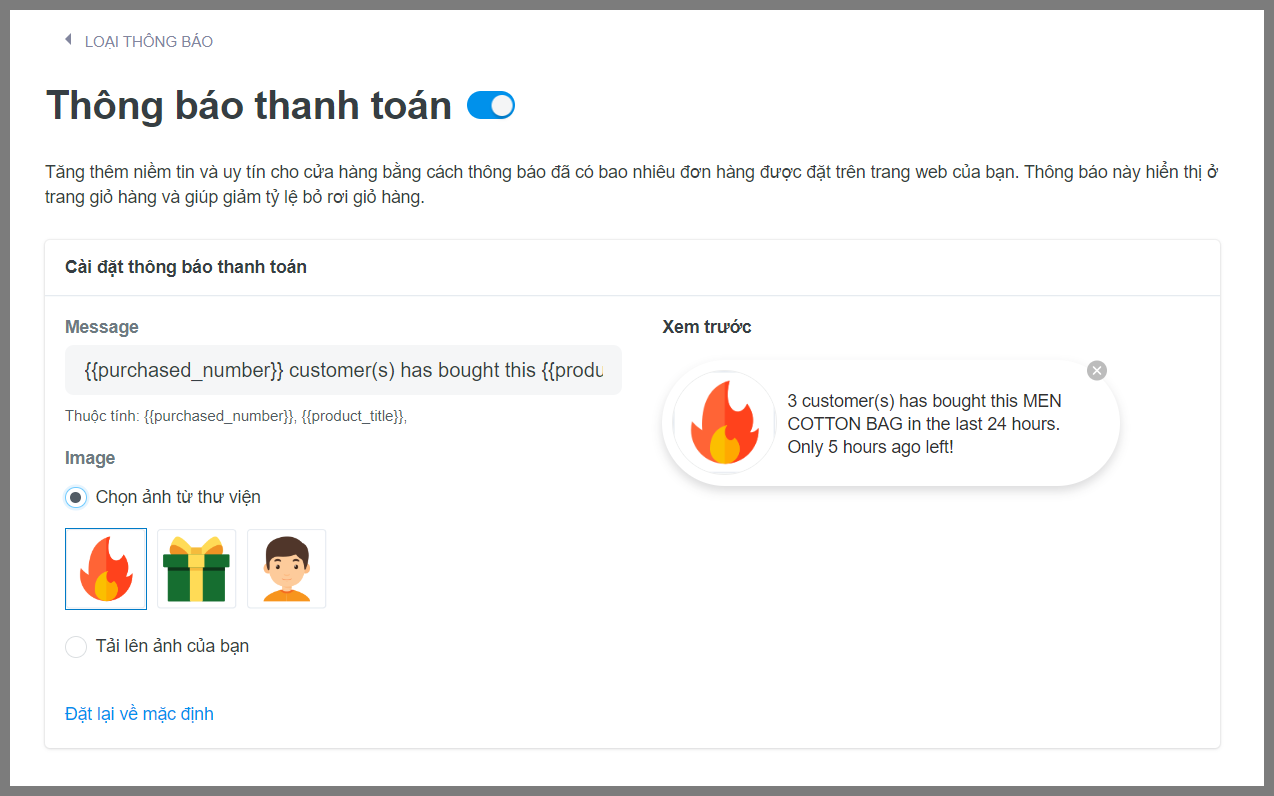This screenshot has width=1274, height=796.
Task: Select the Chọn ảnh từ thư viện radio button
Action: pos(76,497)
